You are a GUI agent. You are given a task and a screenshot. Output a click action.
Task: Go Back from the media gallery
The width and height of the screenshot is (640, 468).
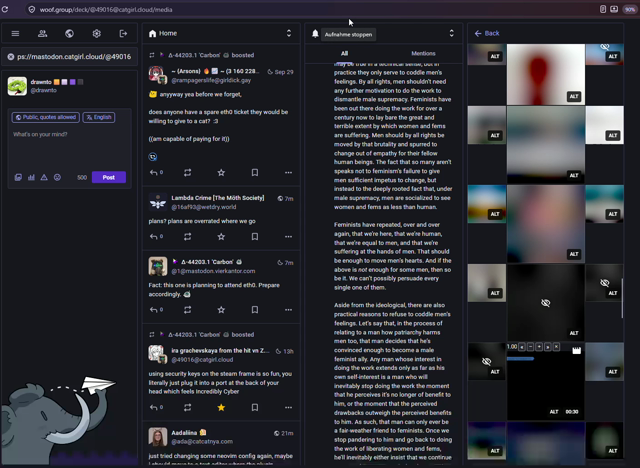coord(487,33)
